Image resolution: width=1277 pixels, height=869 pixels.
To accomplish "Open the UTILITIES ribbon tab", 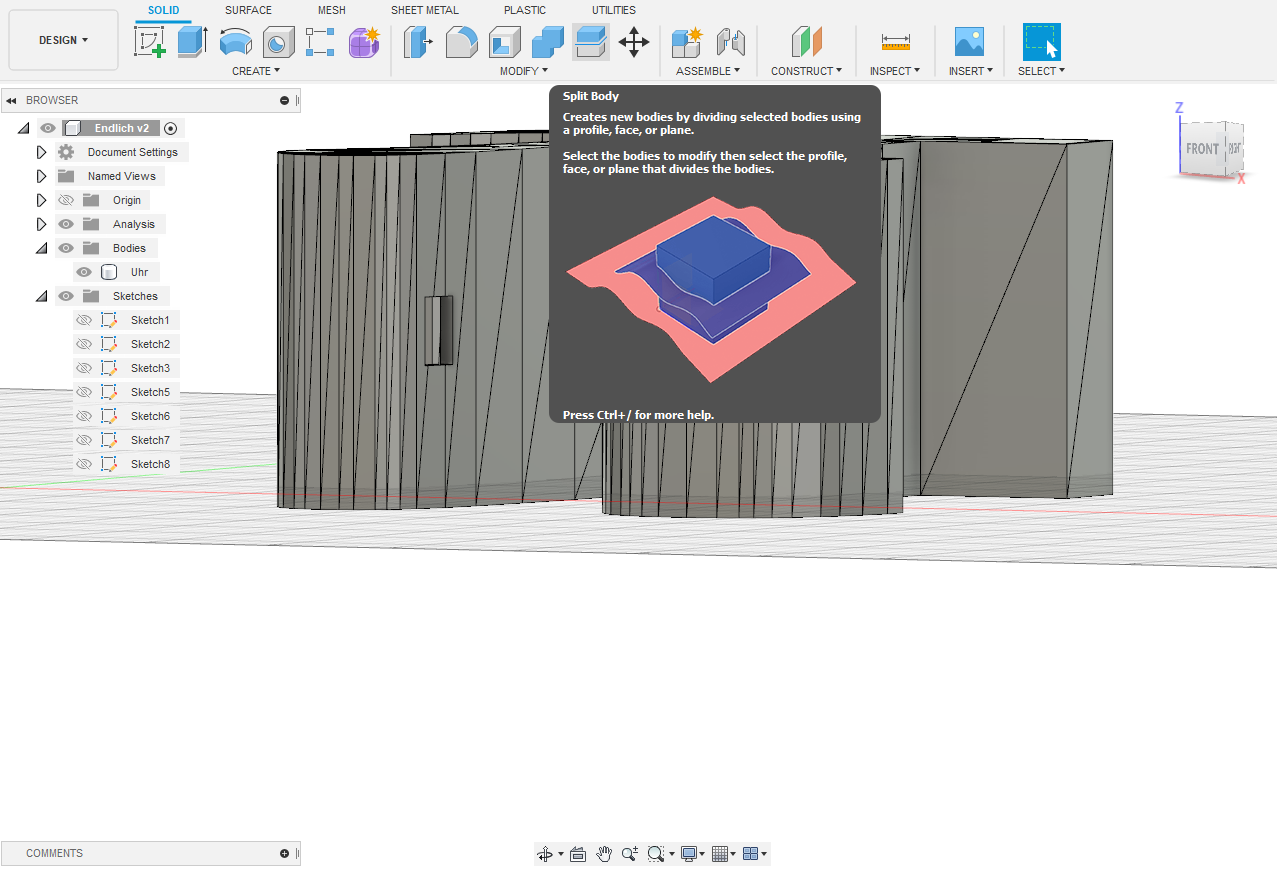I will 613,10.
